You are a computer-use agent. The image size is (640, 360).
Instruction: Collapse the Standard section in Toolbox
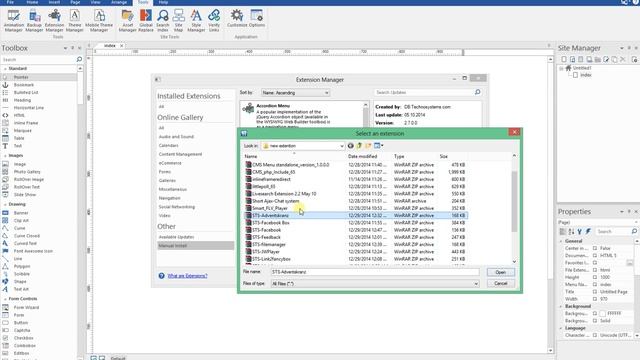(x=5, y=69)
